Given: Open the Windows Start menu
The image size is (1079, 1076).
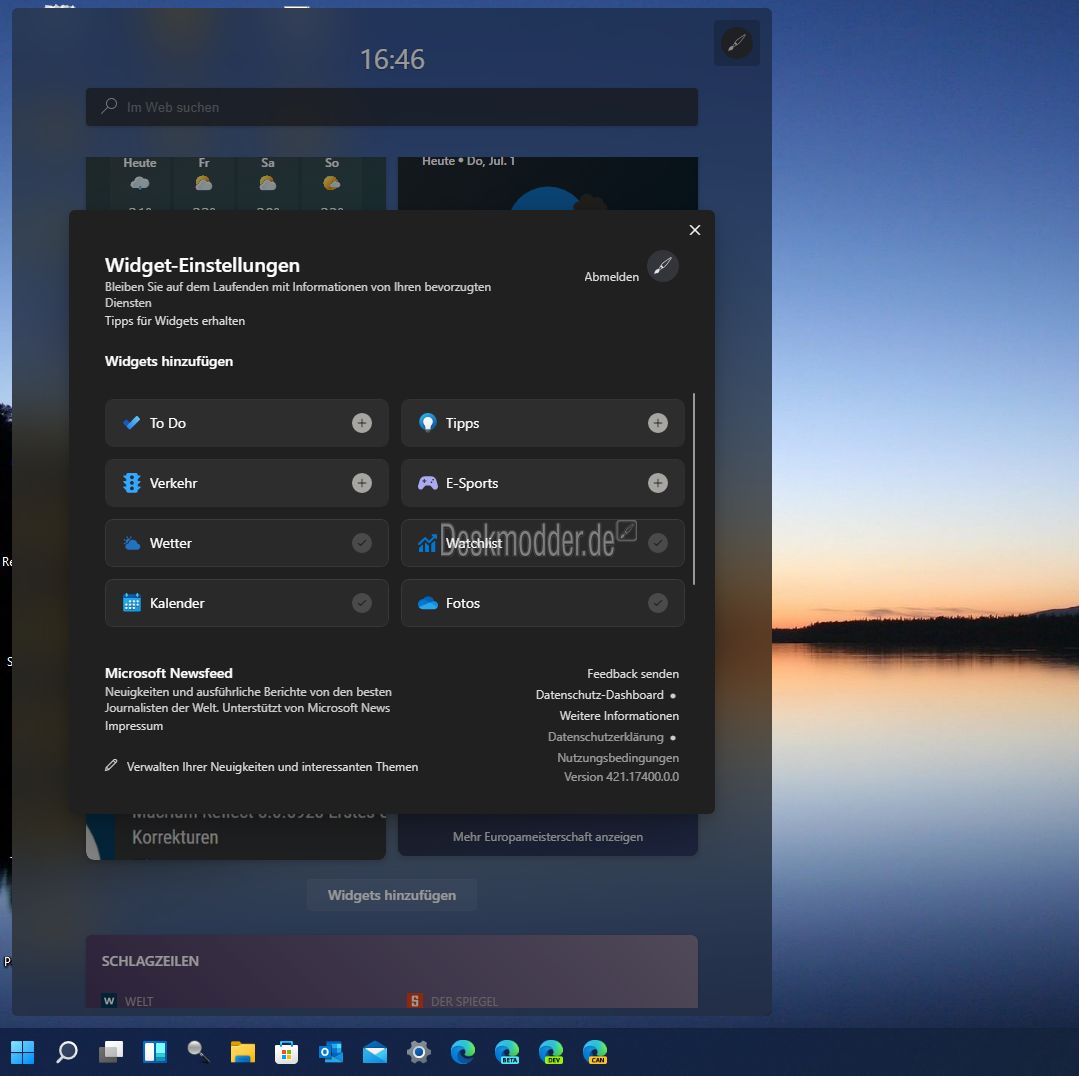Looking at the screenshot, I should [x=23, y=1052].
